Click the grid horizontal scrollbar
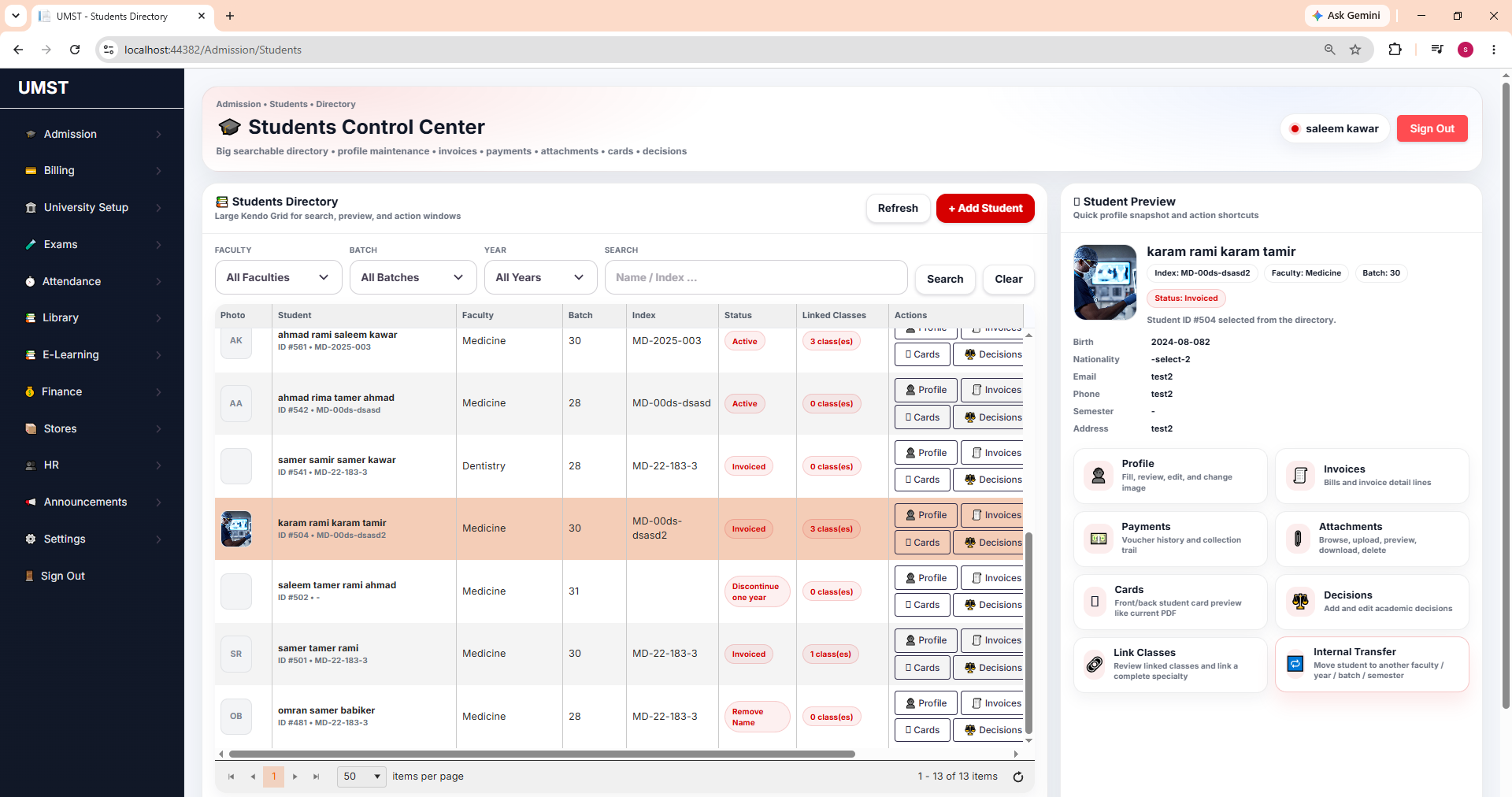Viewport: 1512px width, 797px height. [543, 754]
